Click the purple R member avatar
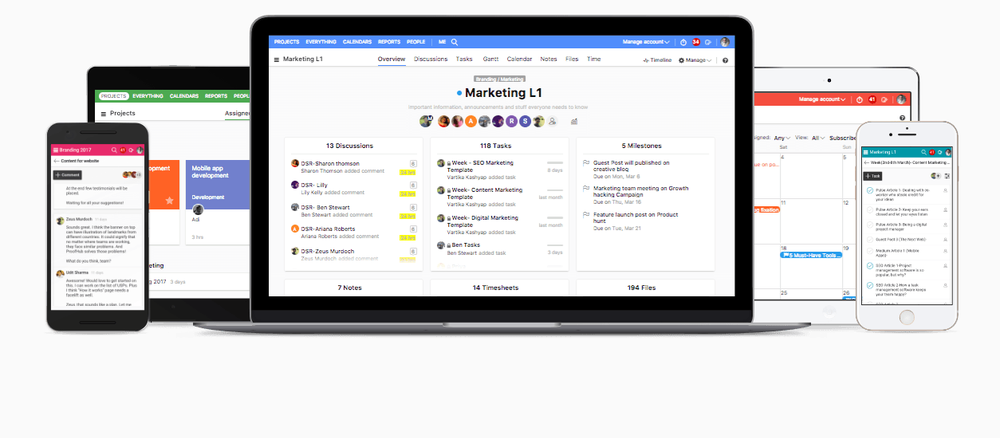1000x438 pixels. [x=511, y=121]
